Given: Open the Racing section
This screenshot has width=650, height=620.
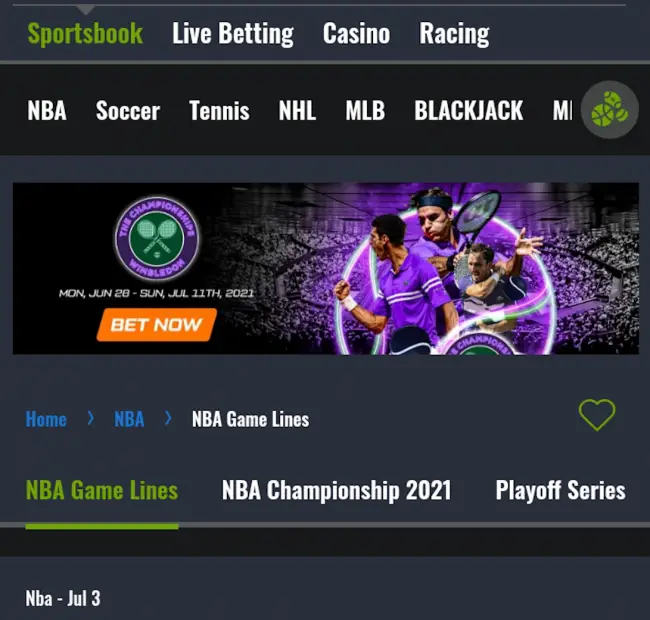Looking at the screenshot, I should 454,34.
